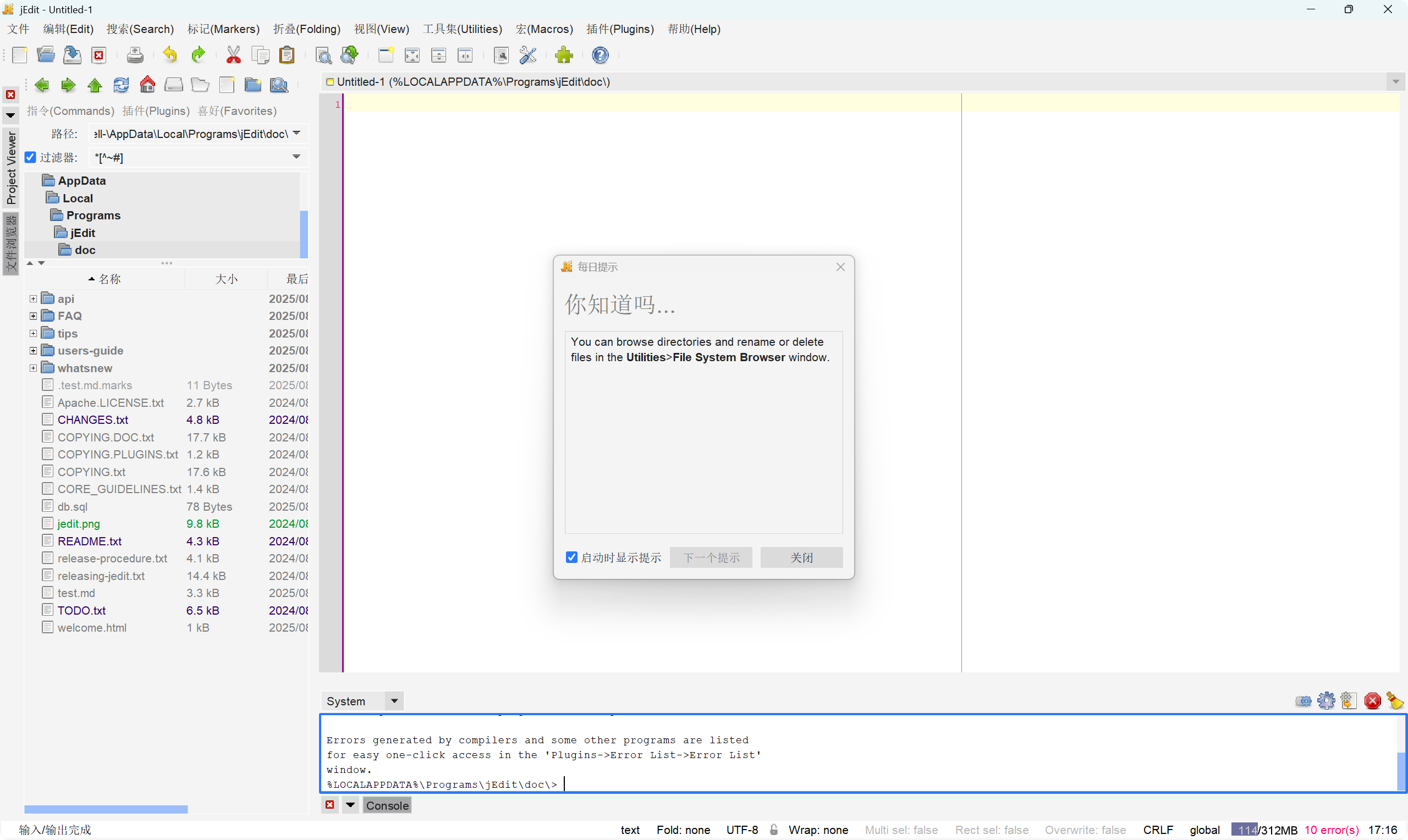Clear console with the broom icon
Screen dimensions: 1408x840
click(x=1394, y=701)
